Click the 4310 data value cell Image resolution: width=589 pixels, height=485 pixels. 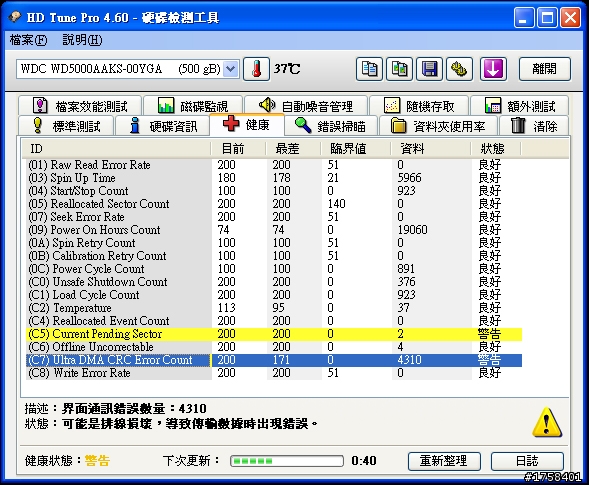409,360
